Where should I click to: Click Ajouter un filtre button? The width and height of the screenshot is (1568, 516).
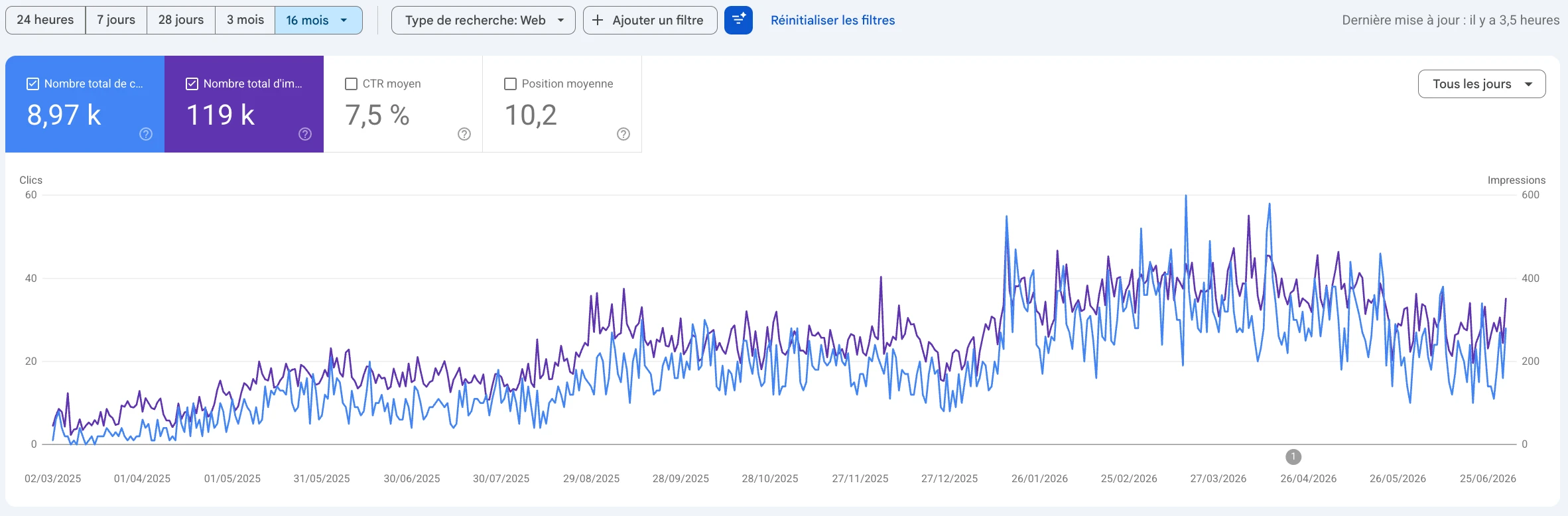(650, 20)
